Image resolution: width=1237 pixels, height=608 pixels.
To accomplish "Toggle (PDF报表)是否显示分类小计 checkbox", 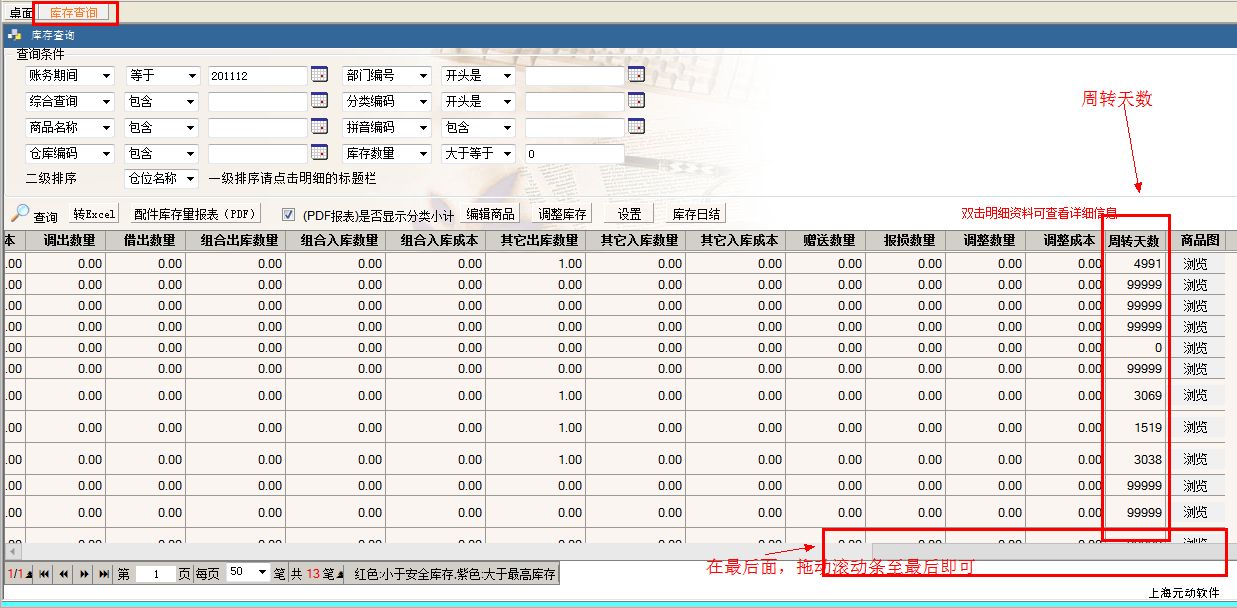I will pos(288,214).
